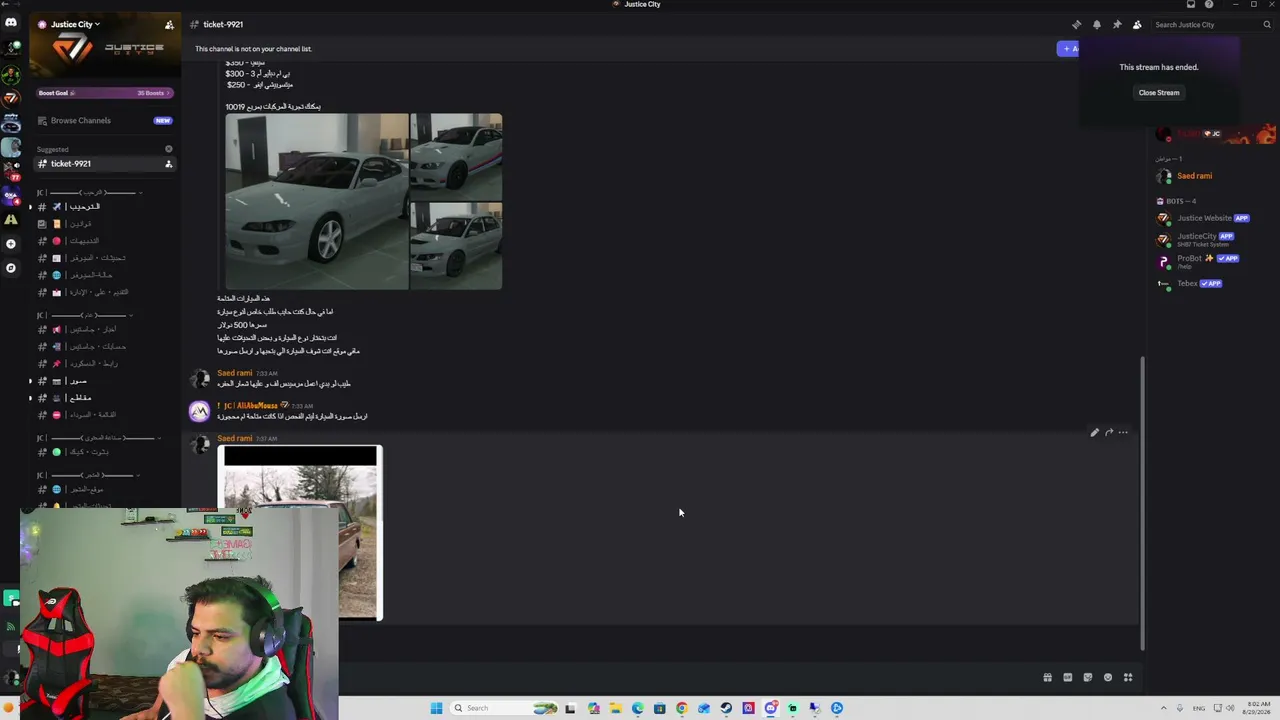The height and width of the screenshot is (720, 1280).
Task: Show pinned messages
Action: pos(1117,24)
